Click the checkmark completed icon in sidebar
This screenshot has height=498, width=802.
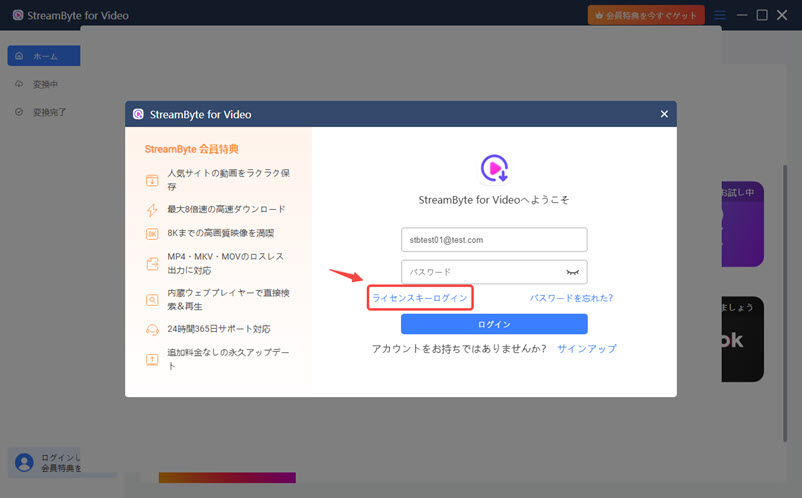coord(19,111)
